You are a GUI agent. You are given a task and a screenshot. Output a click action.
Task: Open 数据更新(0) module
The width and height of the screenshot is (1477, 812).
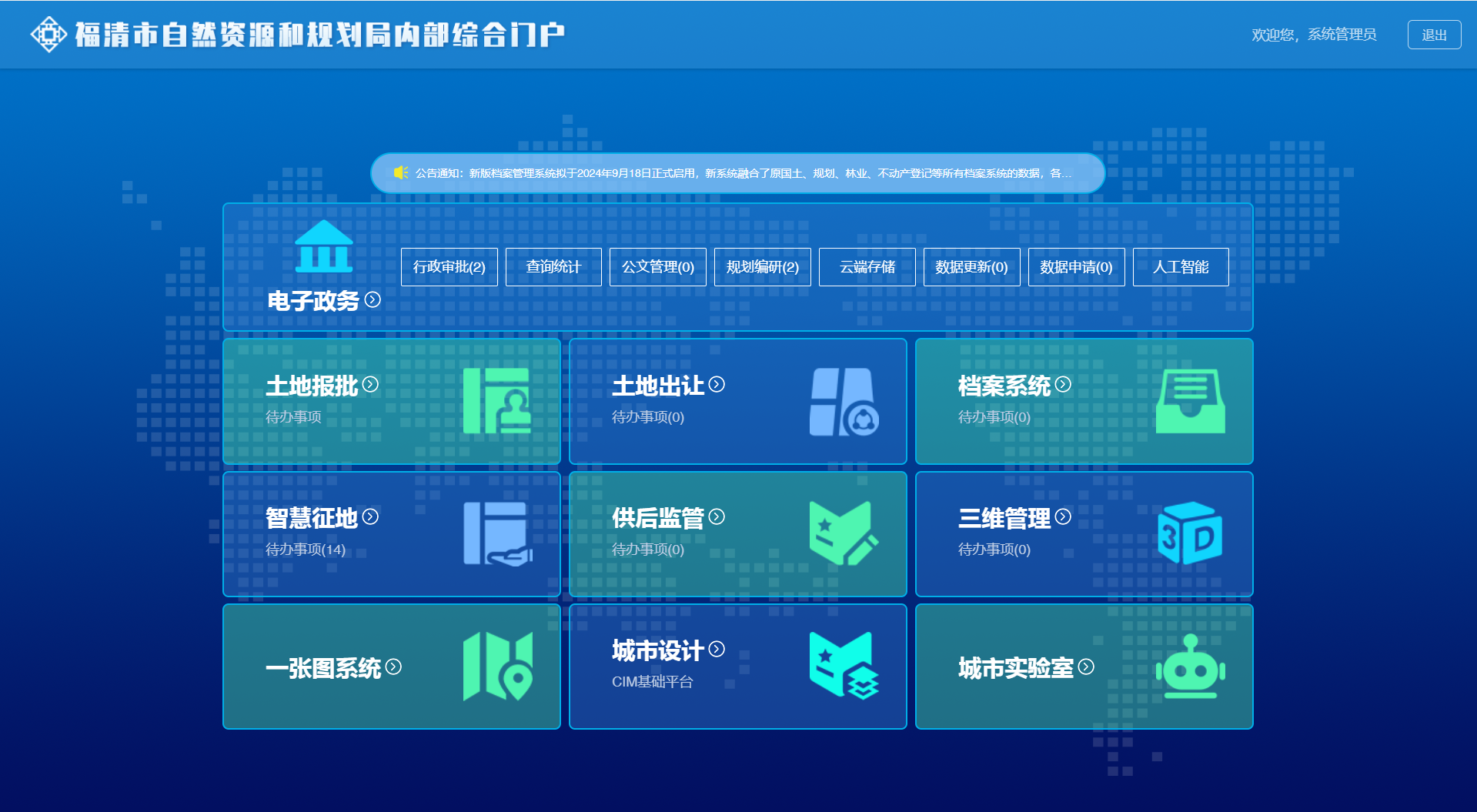pos(972,267)
